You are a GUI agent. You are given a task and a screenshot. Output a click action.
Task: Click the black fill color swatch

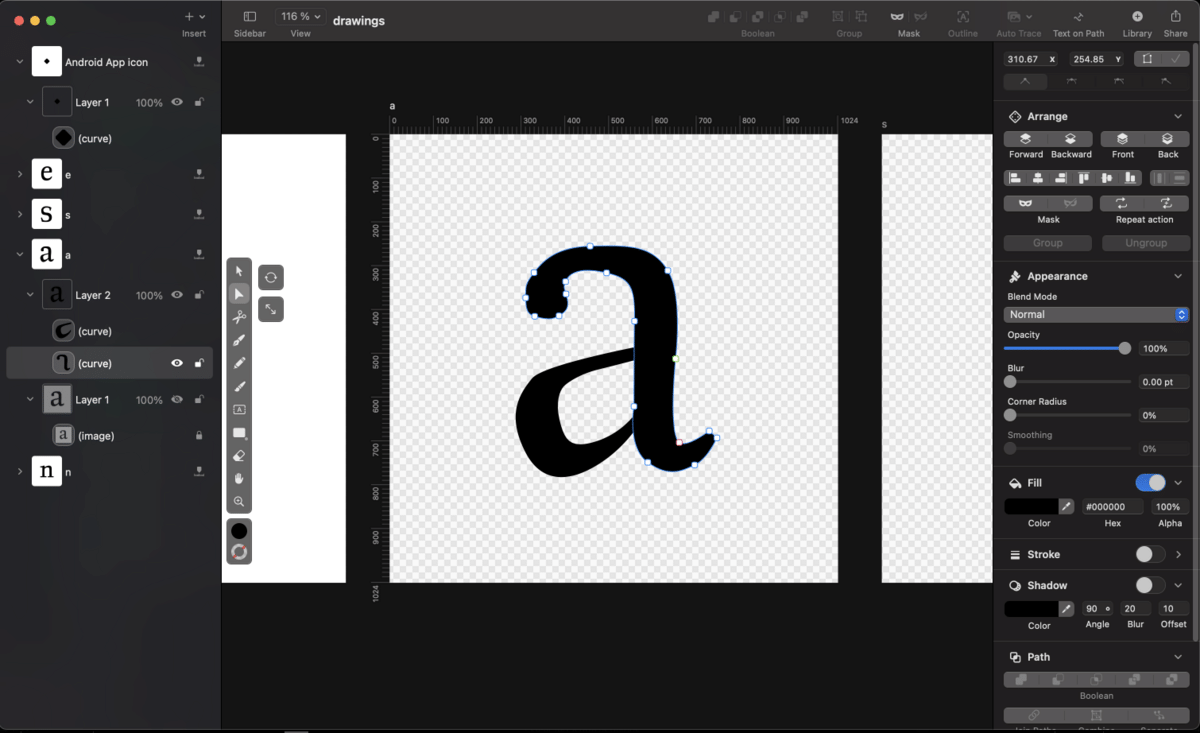[x=1031, y=507]
